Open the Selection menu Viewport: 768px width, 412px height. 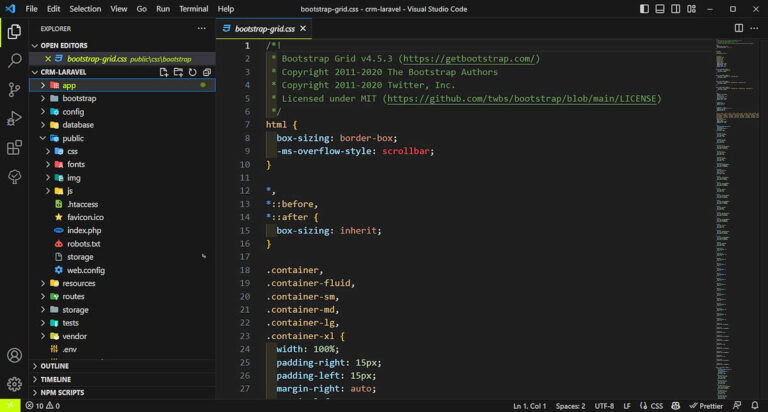85,9
